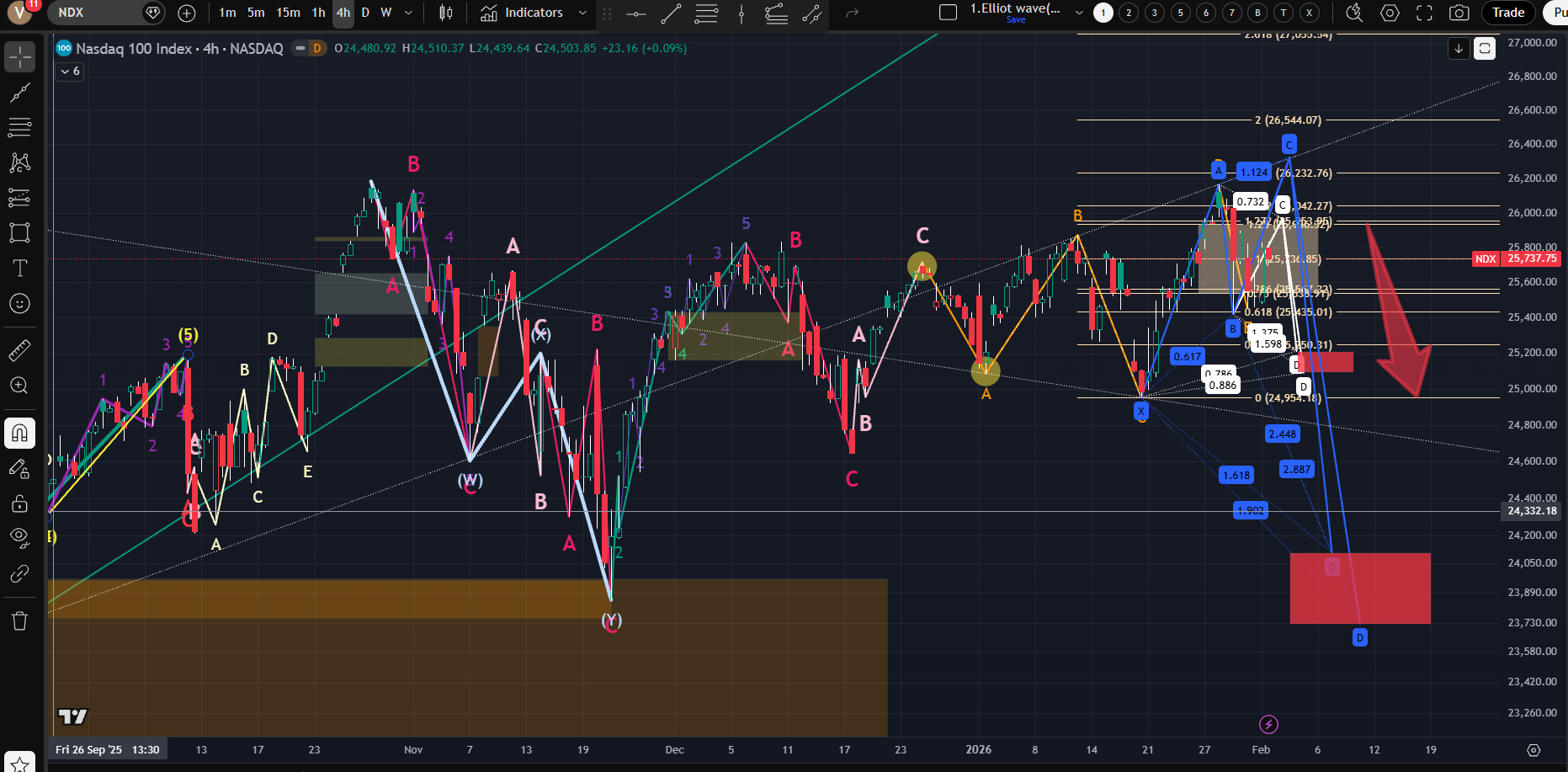Switch to the 1h timeframe
Viewport: 1568px width, 772px height.
click(x=318, y=13)
